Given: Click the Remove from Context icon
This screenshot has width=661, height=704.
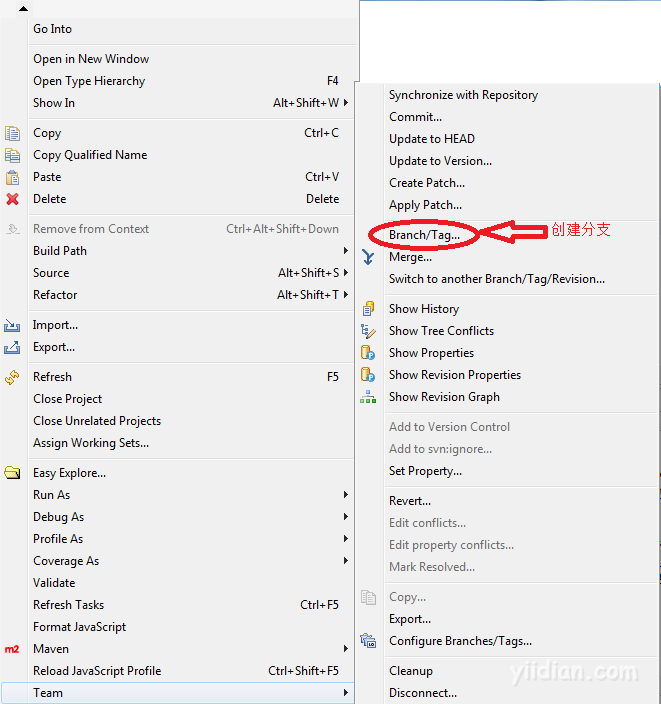Looking at the screenshot, I should [13, 229].
